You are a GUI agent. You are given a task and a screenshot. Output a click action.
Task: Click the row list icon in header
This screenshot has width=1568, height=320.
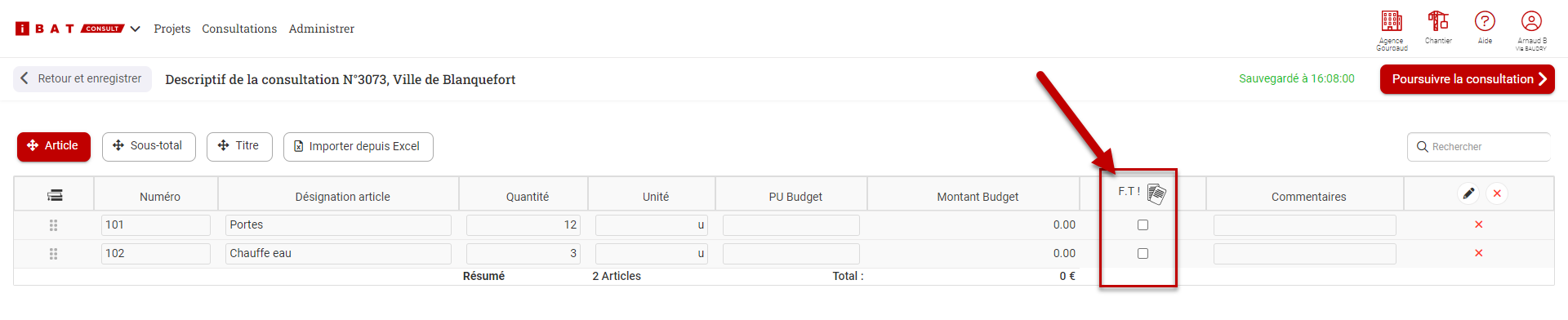[55, 195]
